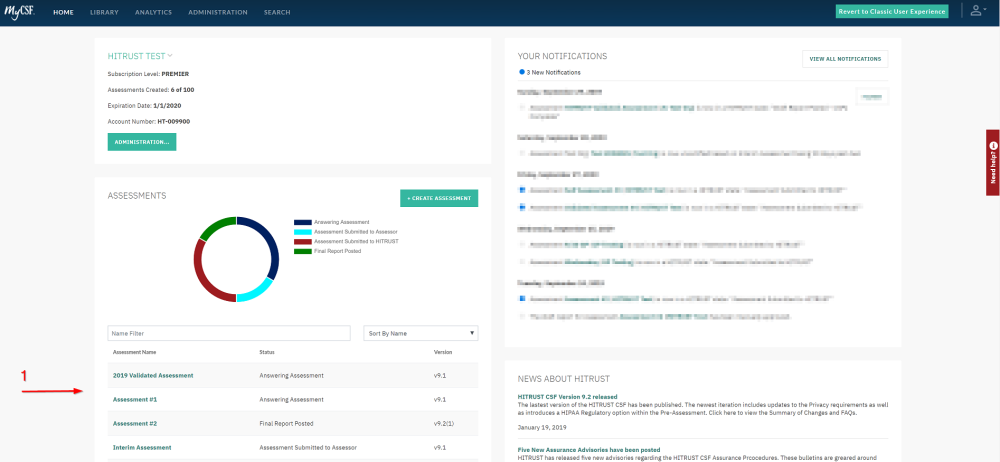Click the Account Number HT-009900 text

point(149,121)
